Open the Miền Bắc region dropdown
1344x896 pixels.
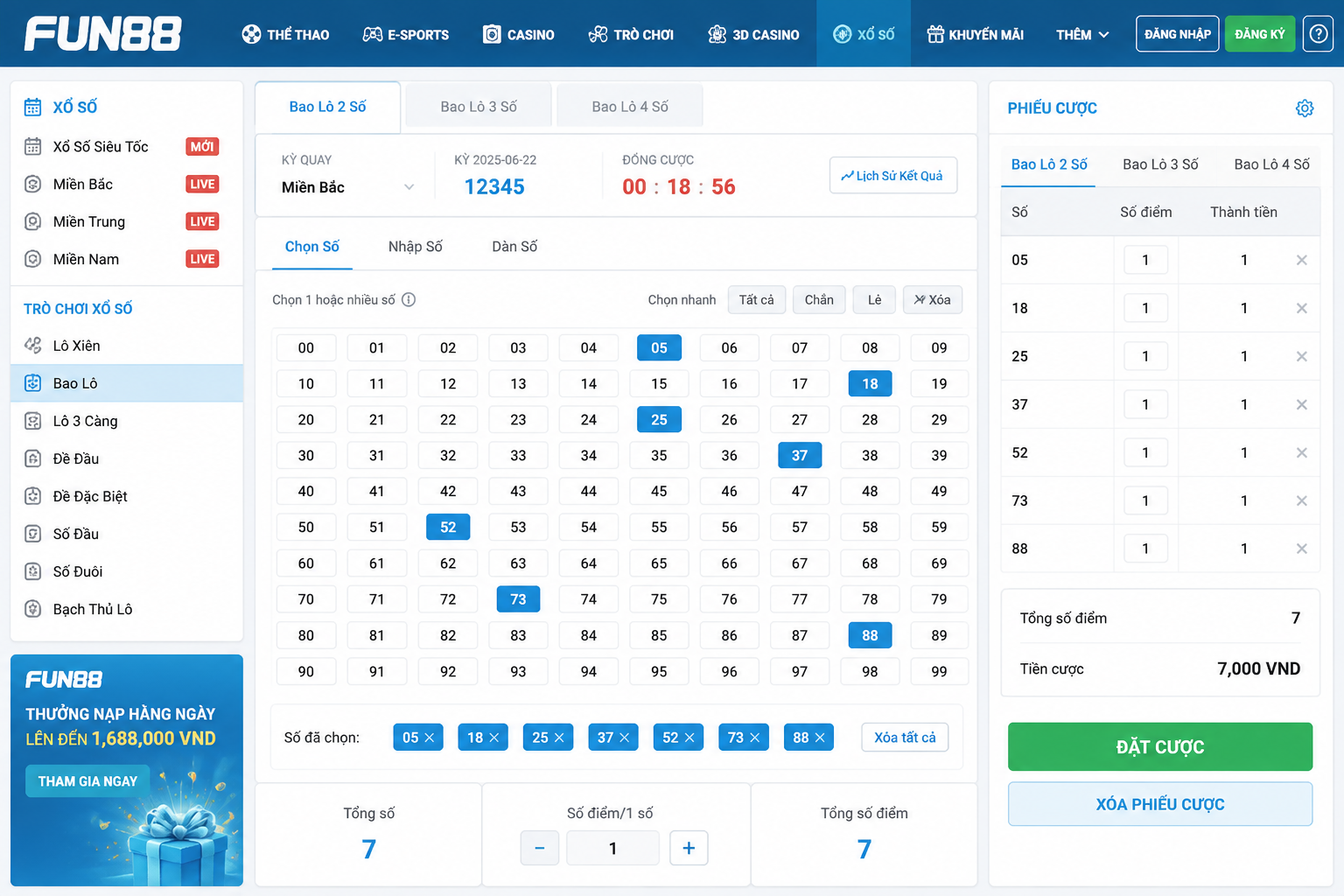348,187
